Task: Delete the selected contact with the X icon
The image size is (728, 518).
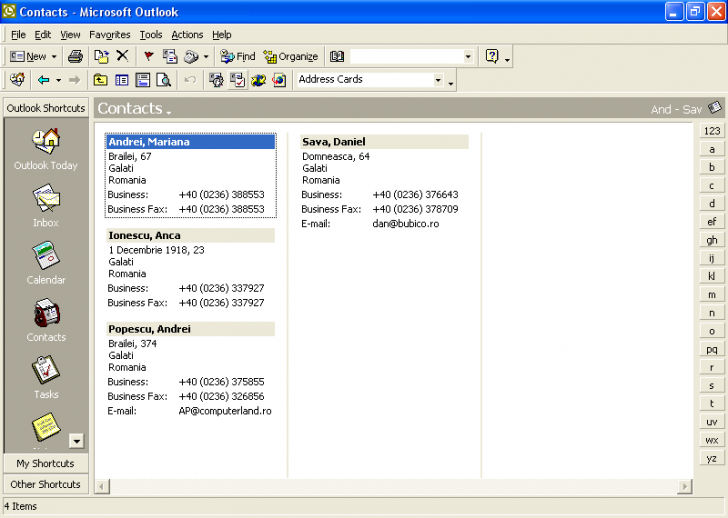Action: click(x=122, y=56)
